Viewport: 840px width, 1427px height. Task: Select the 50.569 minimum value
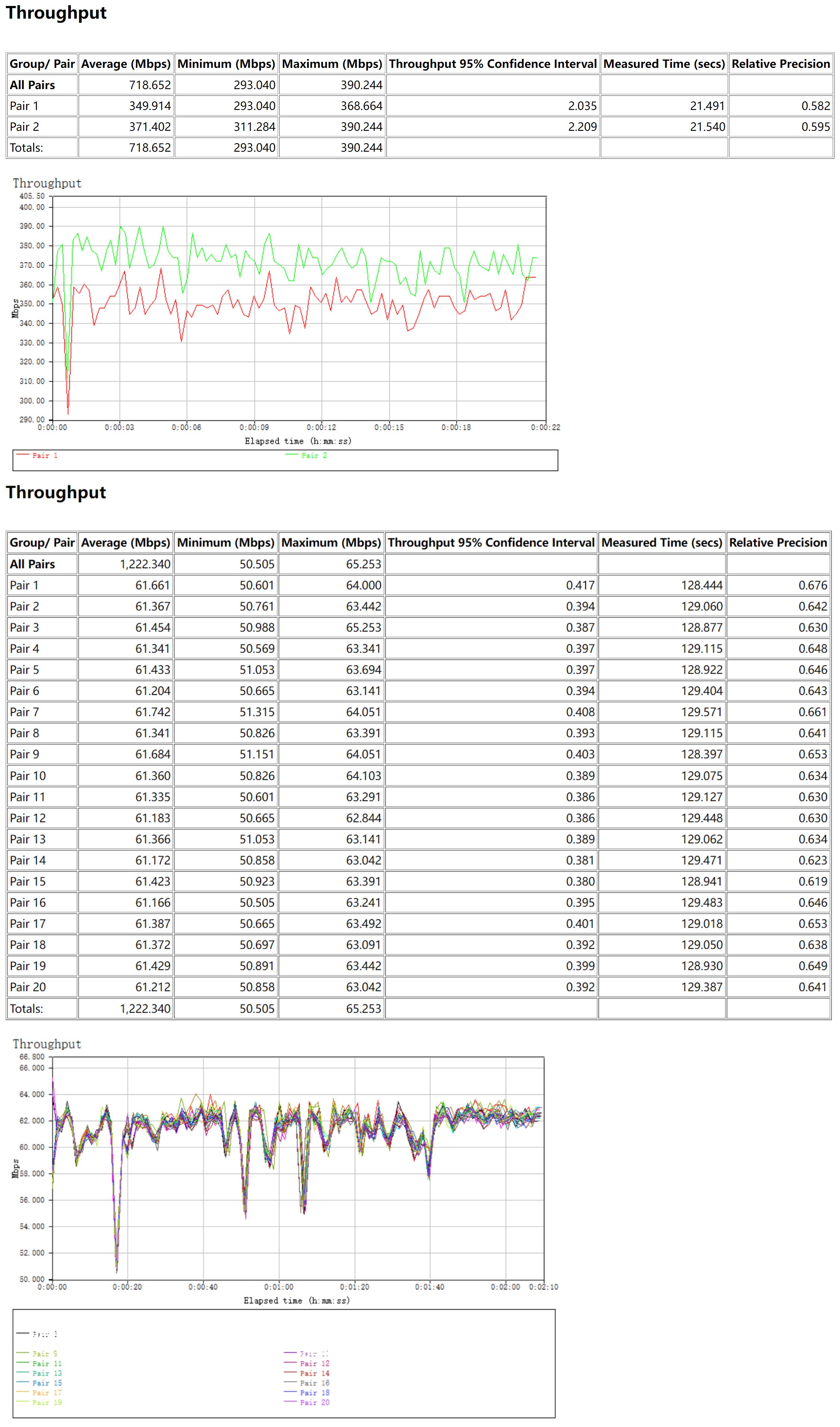(257, 649)
